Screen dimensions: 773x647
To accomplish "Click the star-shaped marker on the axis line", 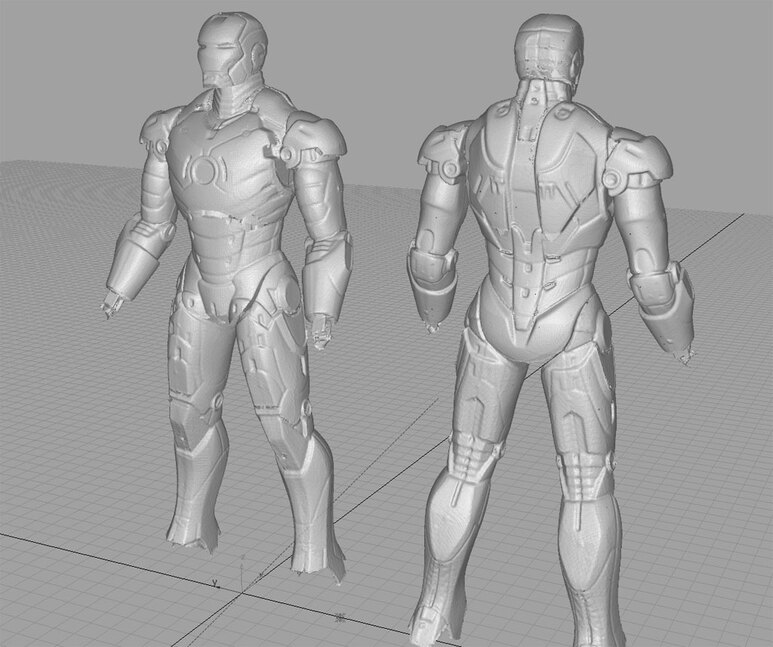I will (x=339, y=617).
